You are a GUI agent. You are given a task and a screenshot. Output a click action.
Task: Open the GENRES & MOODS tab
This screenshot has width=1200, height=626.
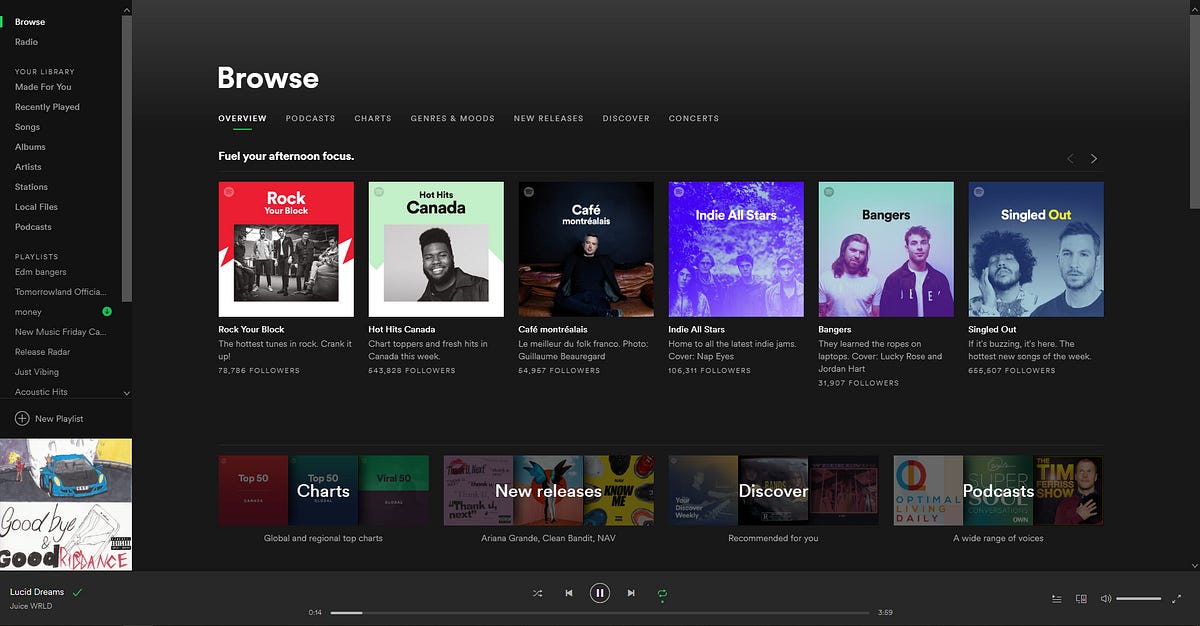[x=452, y=118]
